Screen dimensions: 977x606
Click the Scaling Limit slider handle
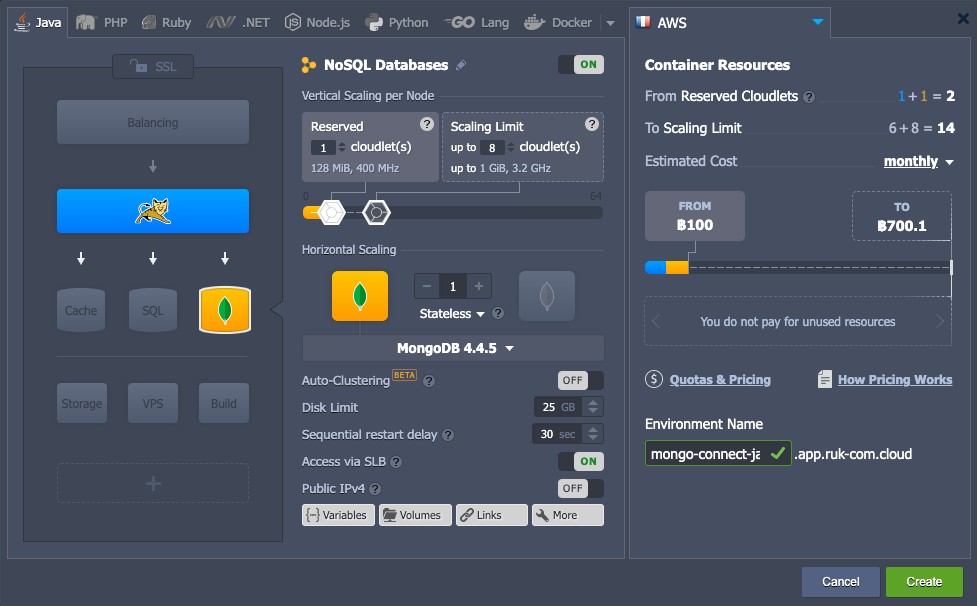point(376,213)
